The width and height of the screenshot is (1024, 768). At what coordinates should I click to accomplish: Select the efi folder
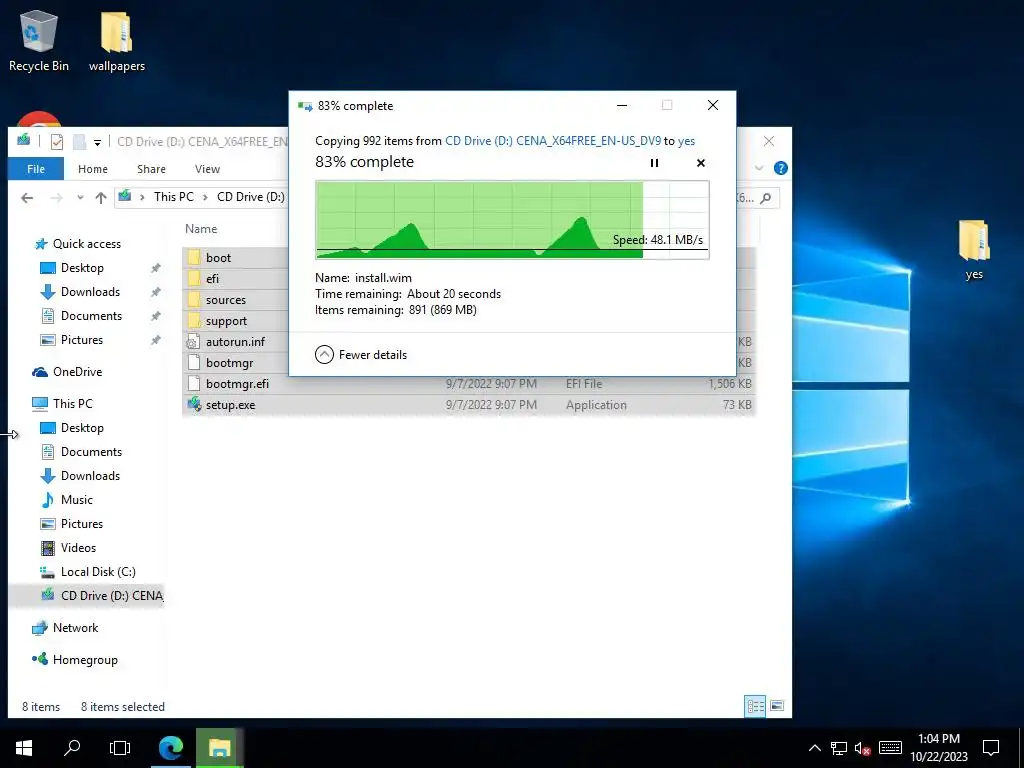[212, 279]
